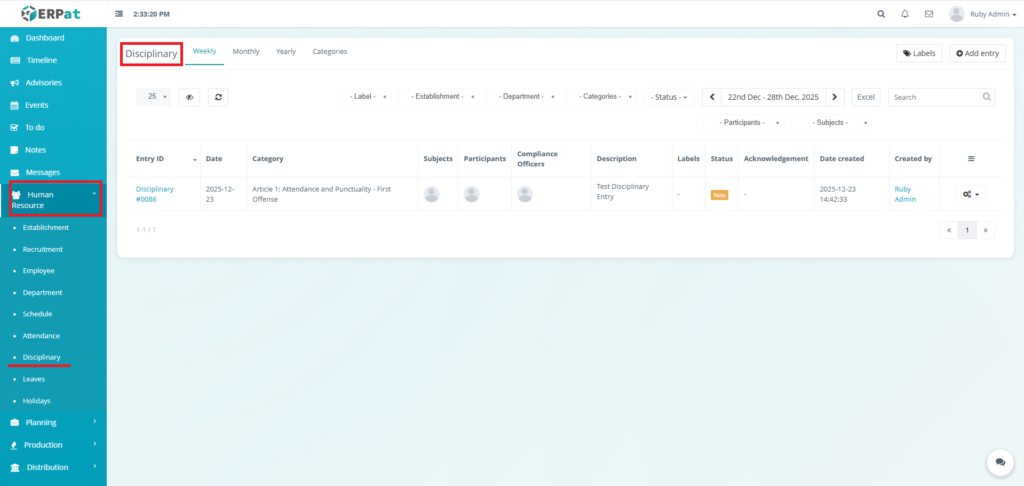Click the Search input field
This screenshot has height=486, width=1024.
[935, 97]
